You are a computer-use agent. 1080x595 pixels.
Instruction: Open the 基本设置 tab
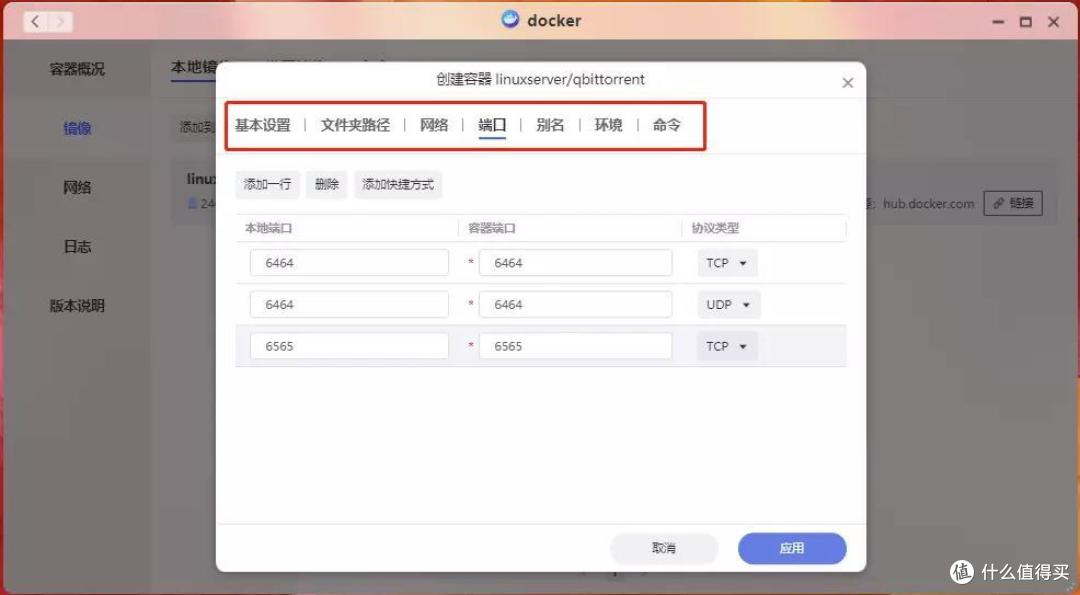point(262,125)
